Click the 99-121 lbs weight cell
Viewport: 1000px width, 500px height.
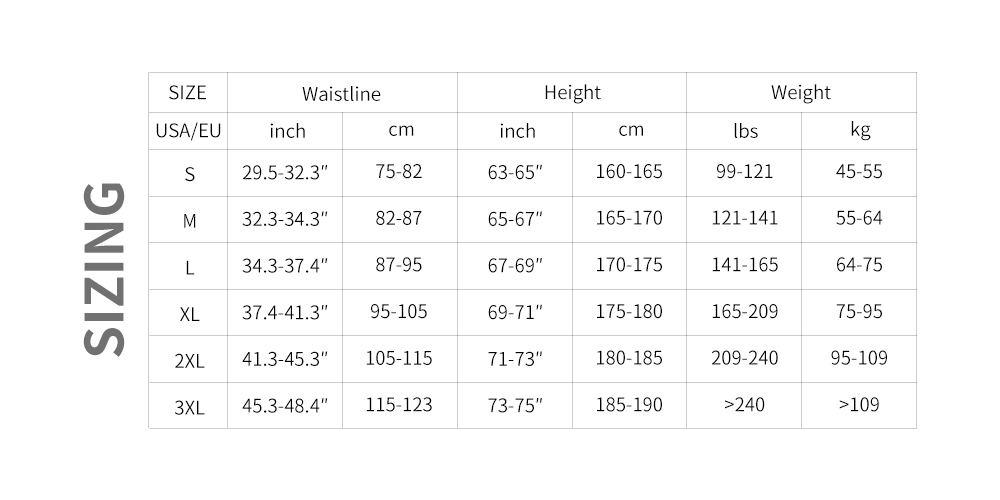pyautogui.click(x=744, y=172)
